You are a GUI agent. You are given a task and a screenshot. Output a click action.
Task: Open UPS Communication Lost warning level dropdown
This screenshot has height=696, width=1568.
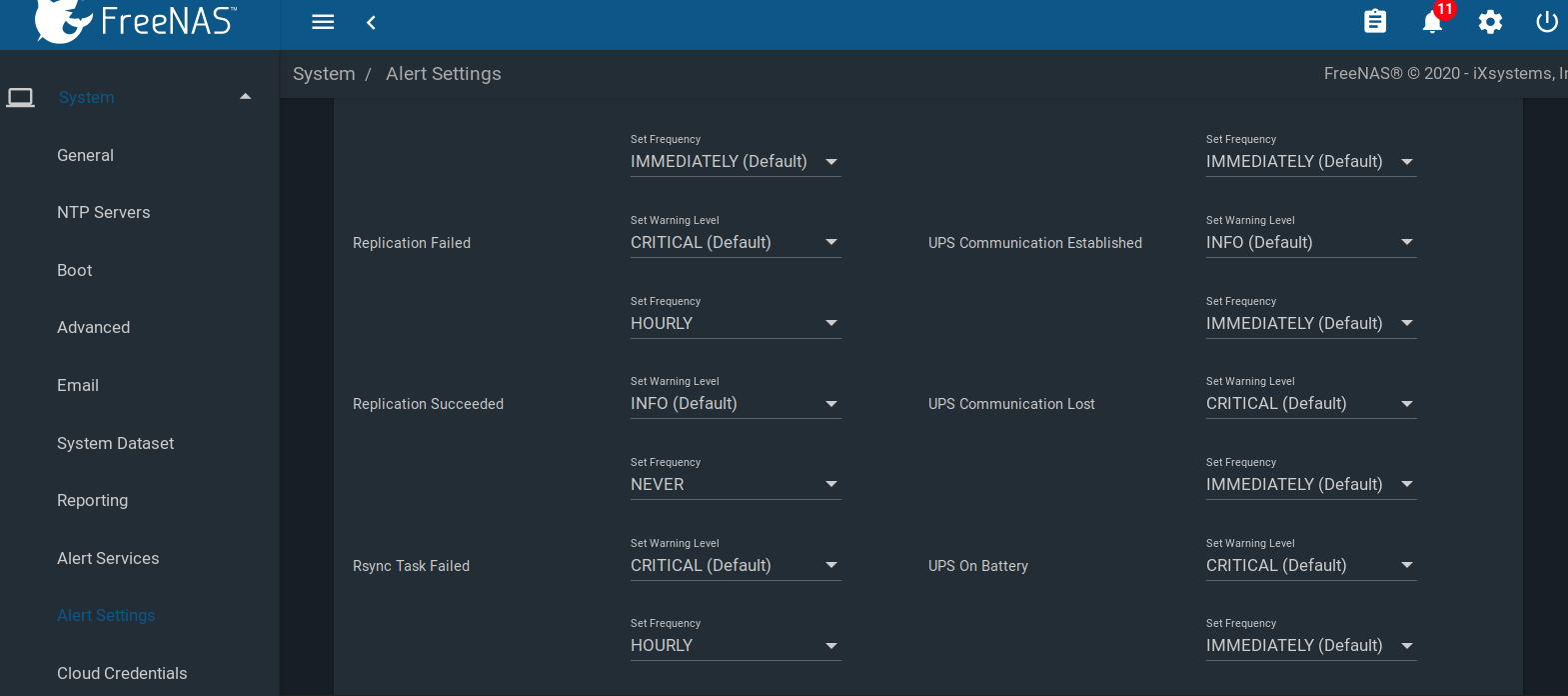tap(1311, 403)
